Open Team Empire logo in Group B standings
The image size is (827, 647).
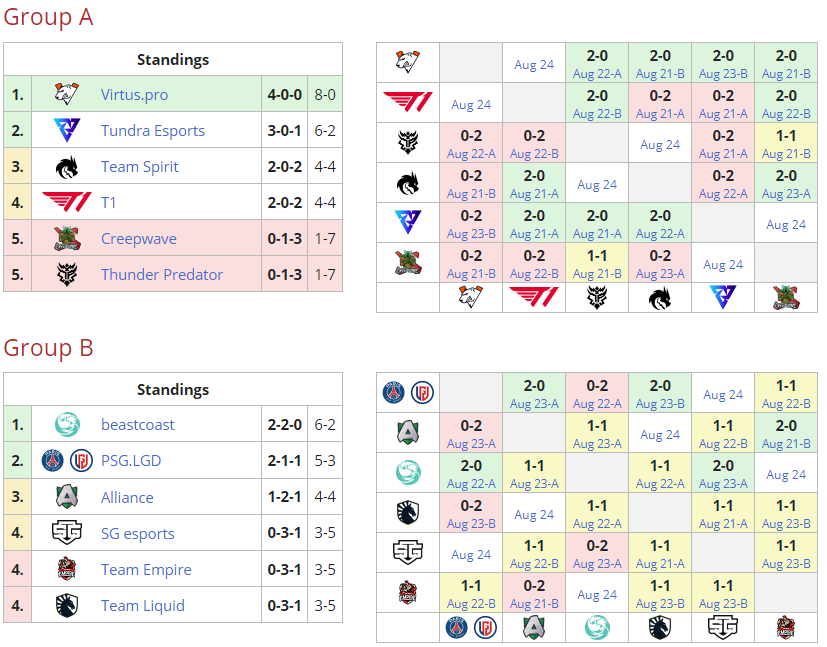[x=67, y=569]
